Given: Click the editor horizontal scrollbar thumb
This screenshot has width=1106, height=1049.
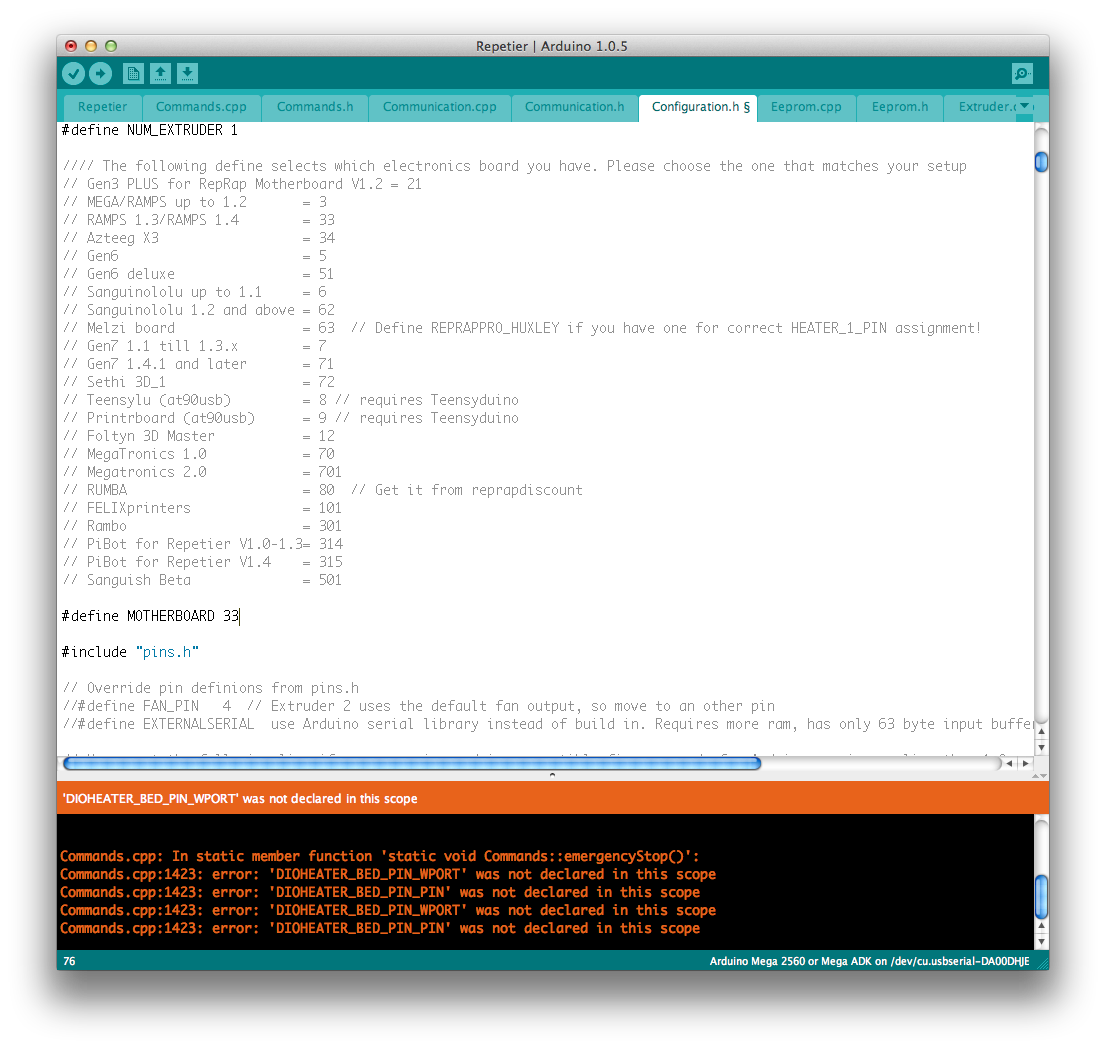Looking at the screenshot, I should (411, 764).
